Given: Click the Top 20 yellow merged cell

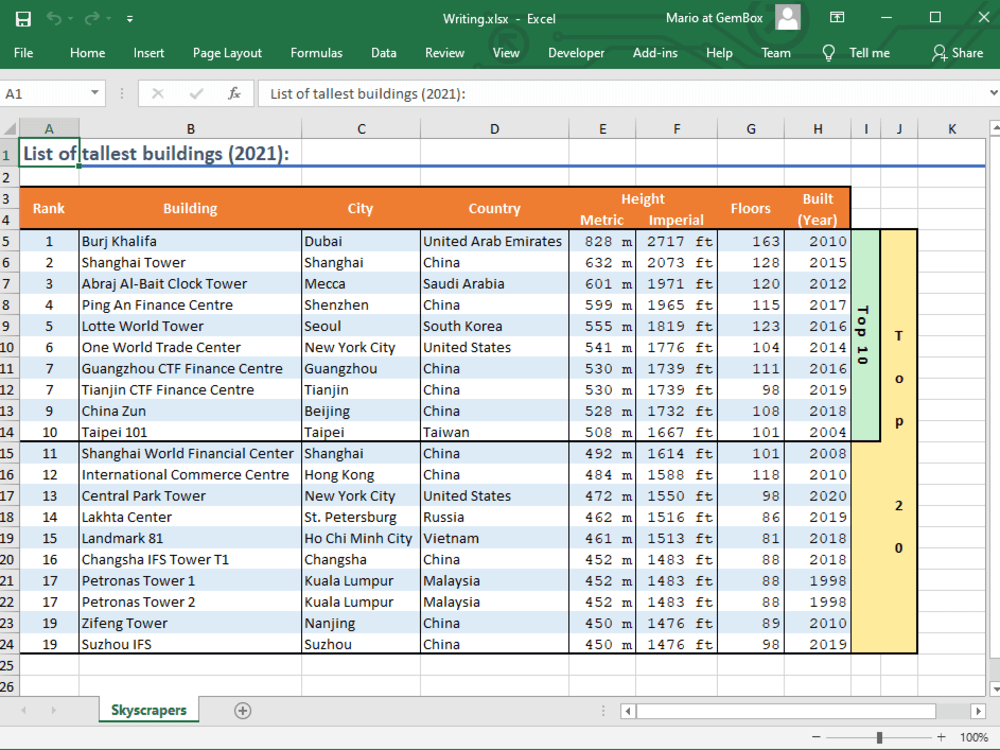Looking at the screenshot, I should point(899,441).
